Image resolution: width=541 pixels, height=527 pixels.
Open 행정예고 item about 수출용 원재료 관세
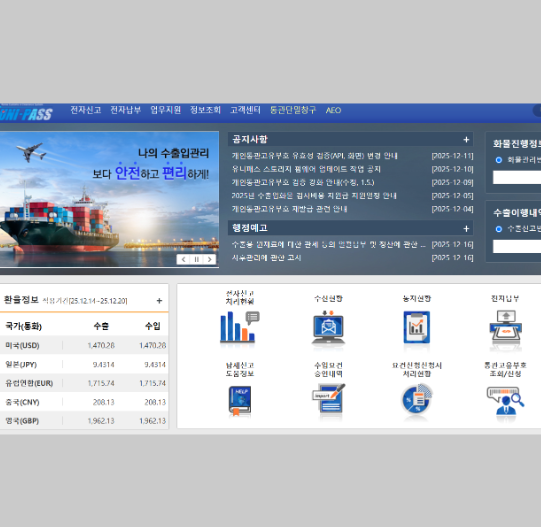[329, 244]
